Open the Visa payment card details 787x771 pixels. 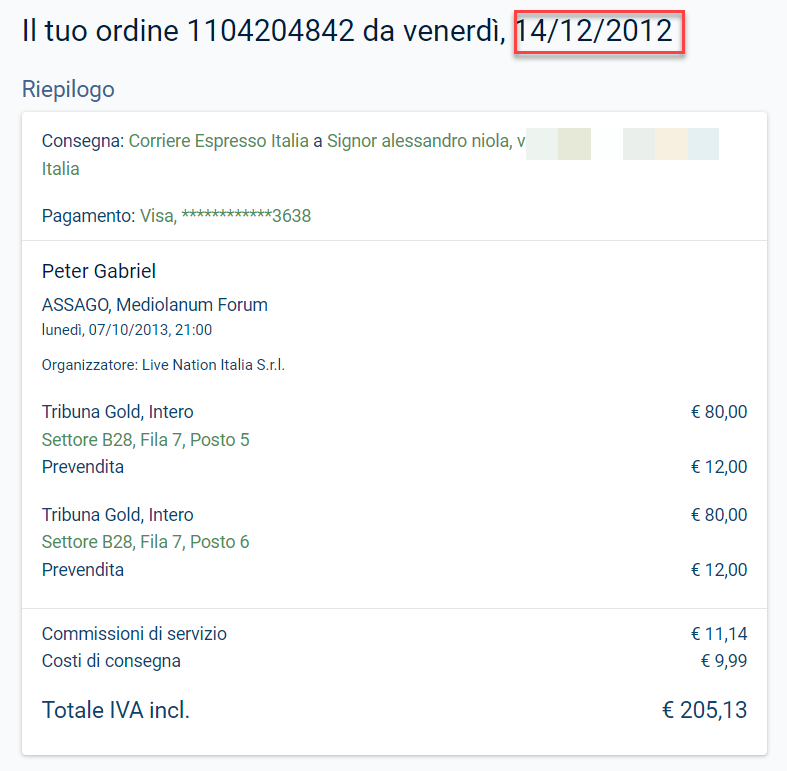[225, 216]
